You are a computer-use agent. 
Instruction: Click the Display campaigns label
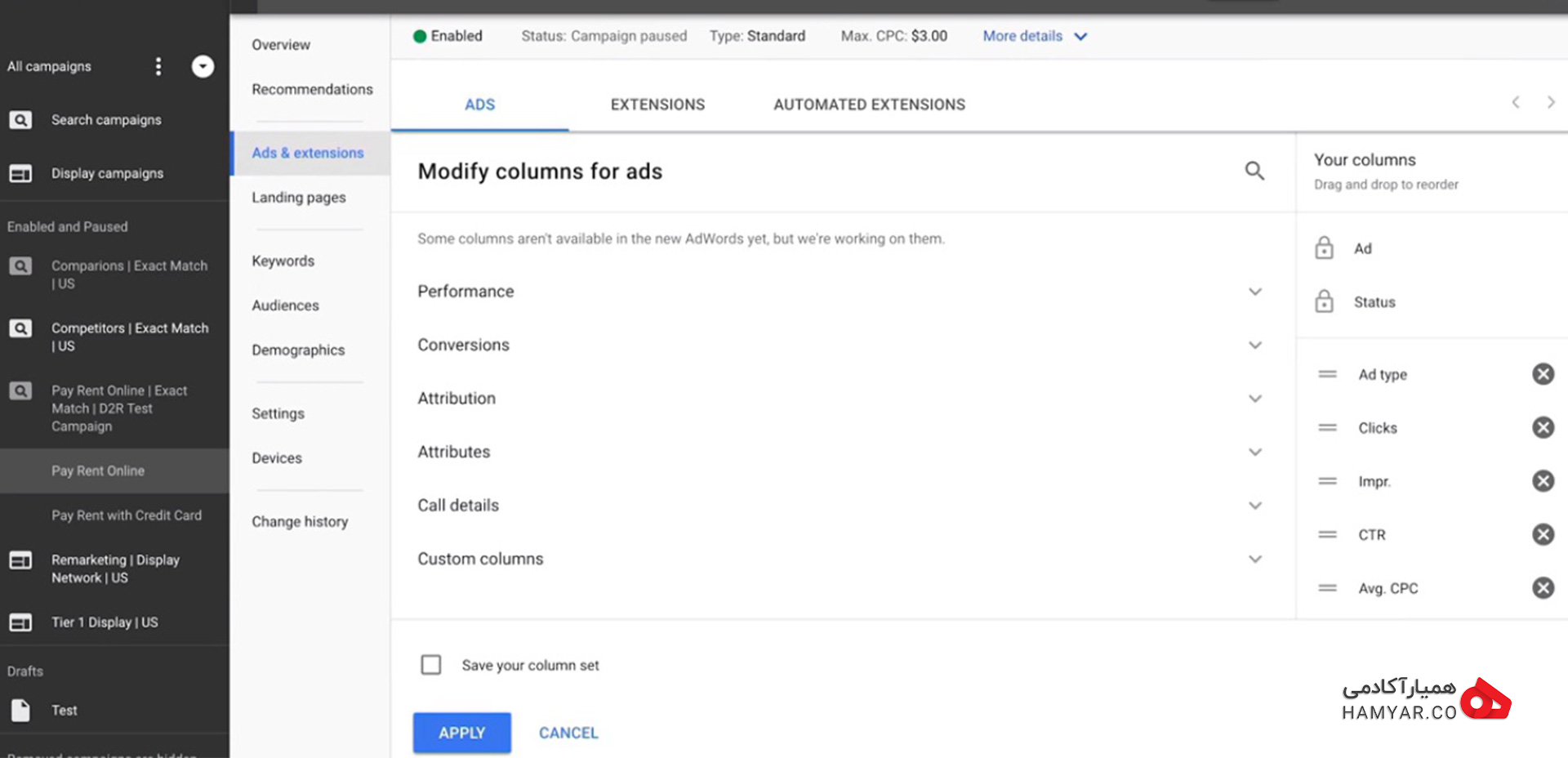(107, 173)
